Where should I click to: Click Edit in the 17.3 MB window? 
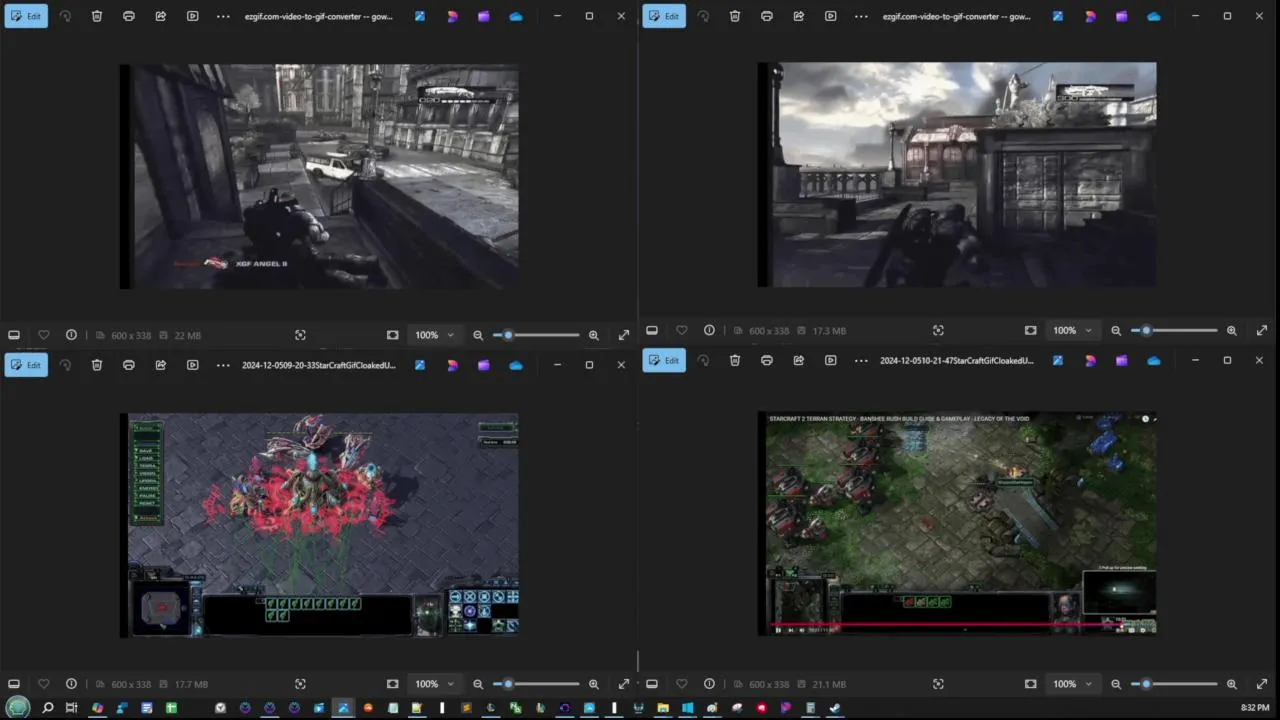664,16
